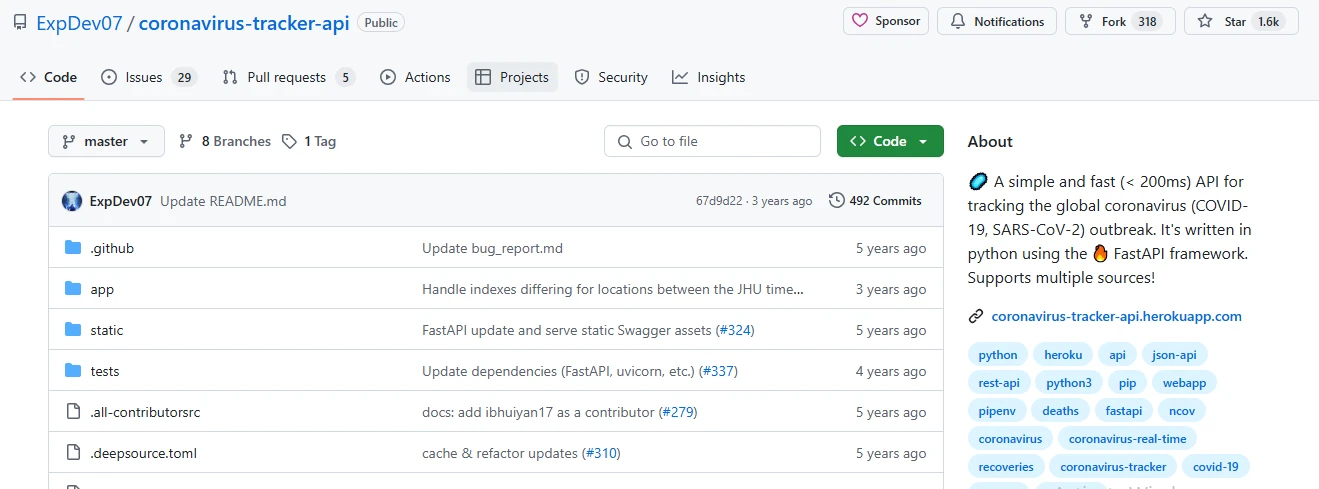Screen dimensions: 1319x489
Task: Click the Notifications bell button
Action: 997,21
